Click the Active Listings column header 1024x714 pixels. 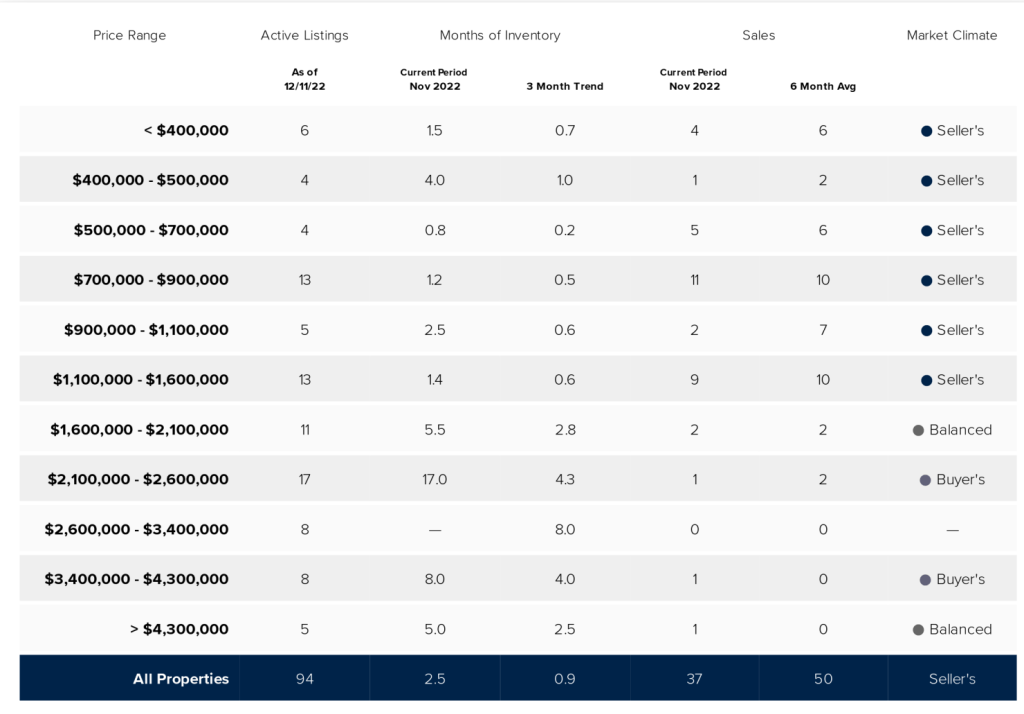(304, 35)
